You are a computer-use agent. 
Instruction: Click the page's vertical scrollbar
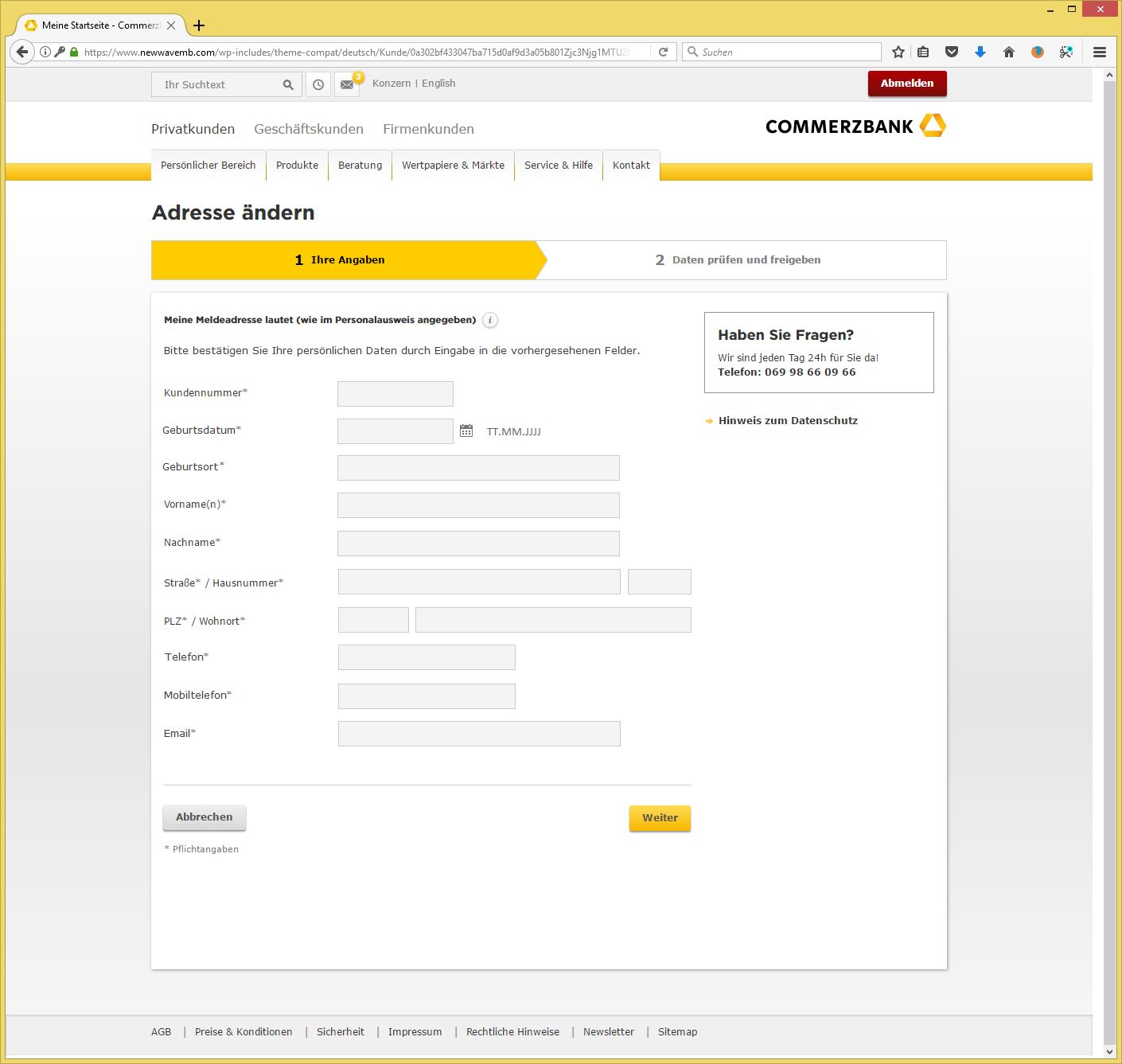click(x=1109, y=563)
